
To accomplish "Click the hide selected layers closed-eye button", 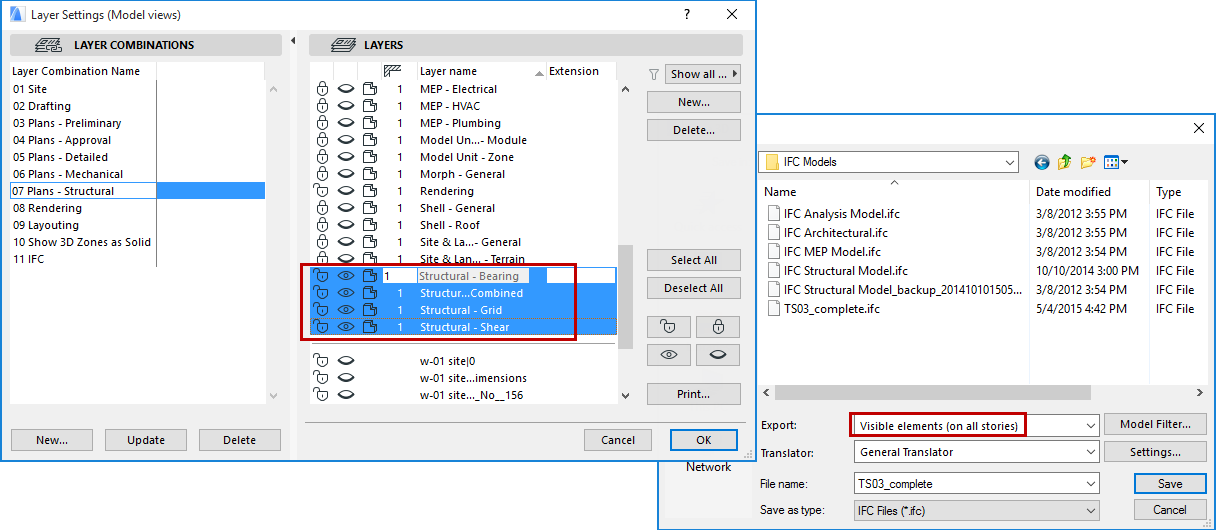I will click(718, 355).
